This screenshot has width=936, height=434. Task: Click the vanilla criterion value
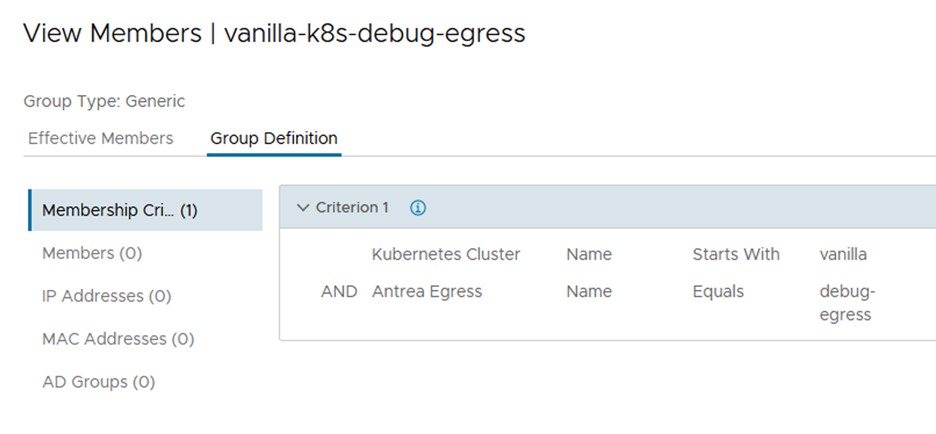coord(843,254)
